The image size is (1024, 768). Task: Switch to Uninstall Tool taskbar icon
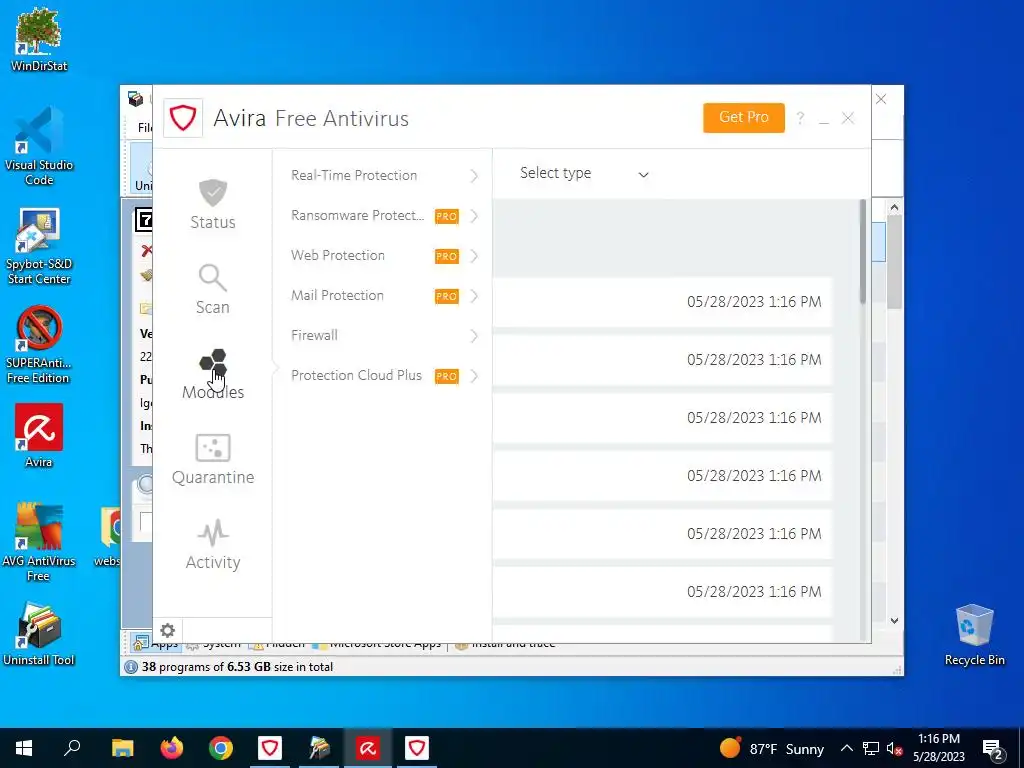[319, 748]
